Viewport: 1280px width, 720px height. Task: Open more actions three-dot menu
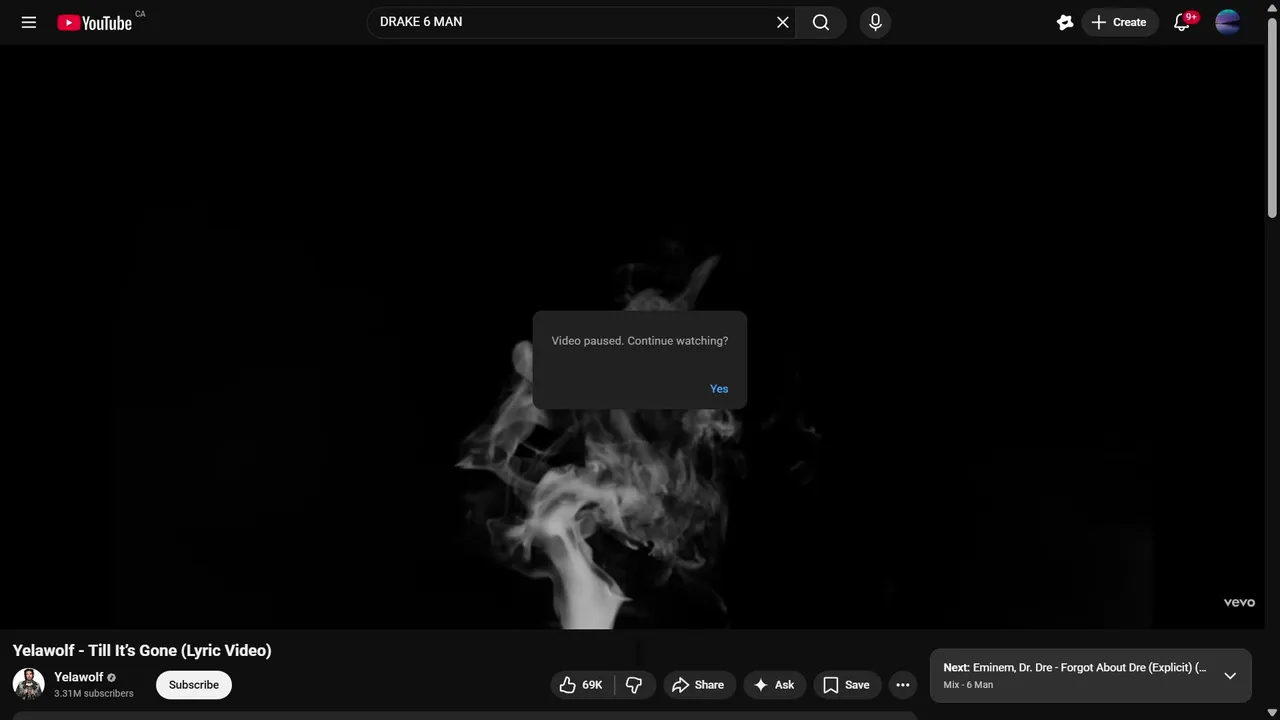[903, 685]
